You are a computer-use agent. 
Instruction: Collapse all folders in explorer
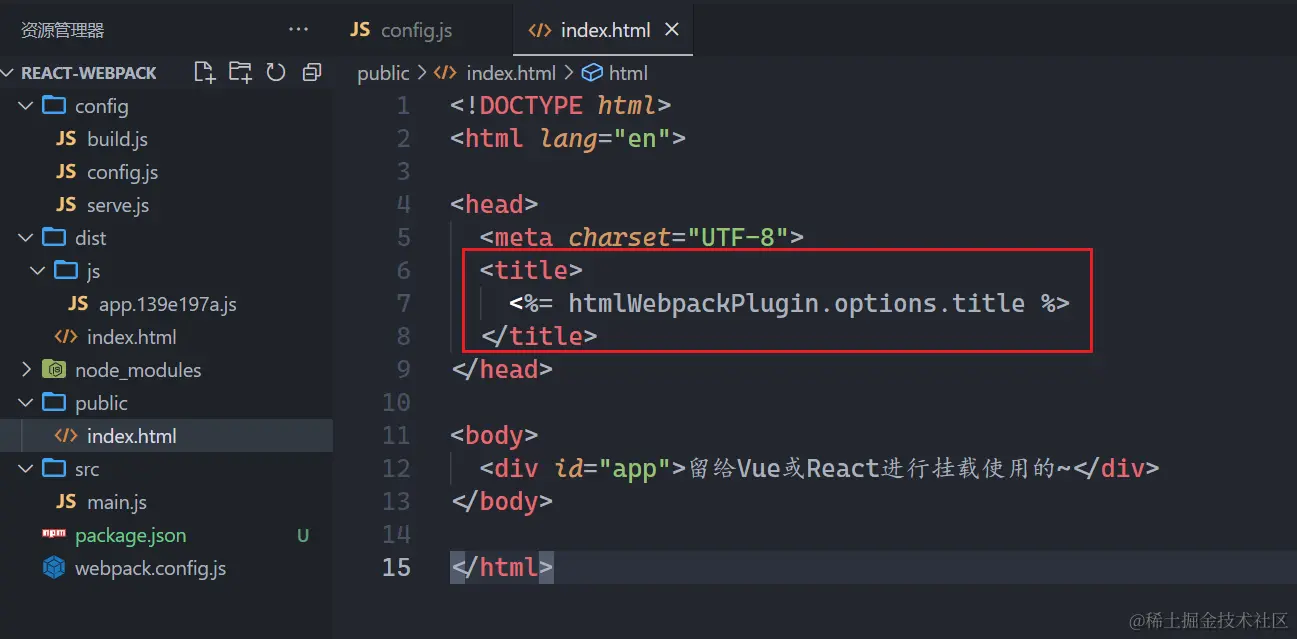click(x=312, y=72)
